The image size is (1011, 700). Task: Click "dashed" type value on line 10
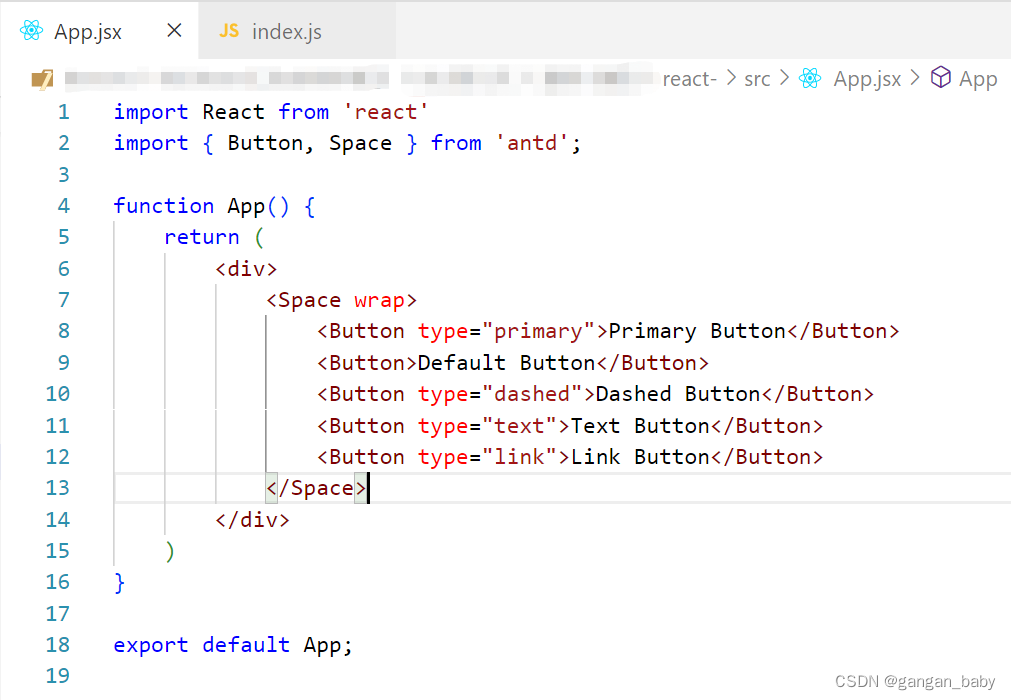[x=532, y=394]
